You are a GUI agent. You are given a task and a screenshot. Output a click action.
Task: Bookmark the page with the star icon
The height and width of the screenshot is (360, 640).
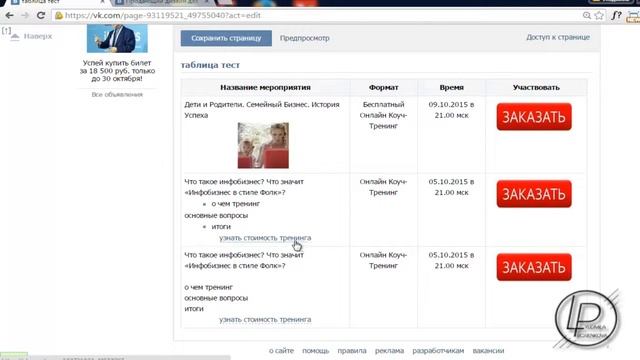599,16
